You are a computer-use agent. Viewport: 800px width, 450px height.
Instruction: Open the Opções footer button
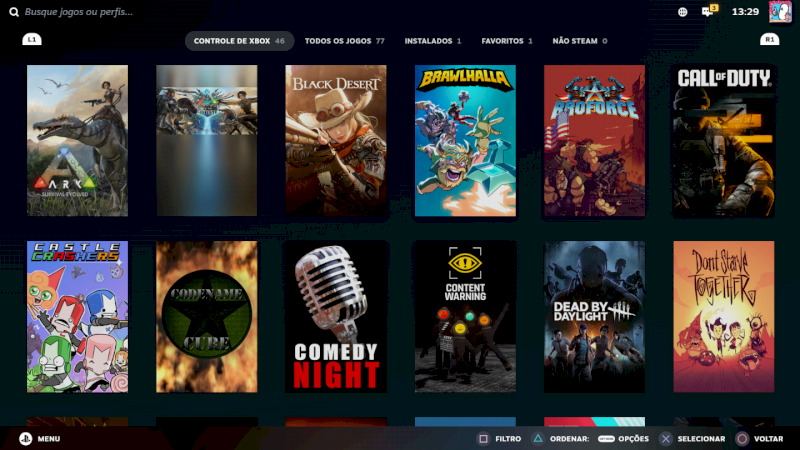tap(634, 439)
